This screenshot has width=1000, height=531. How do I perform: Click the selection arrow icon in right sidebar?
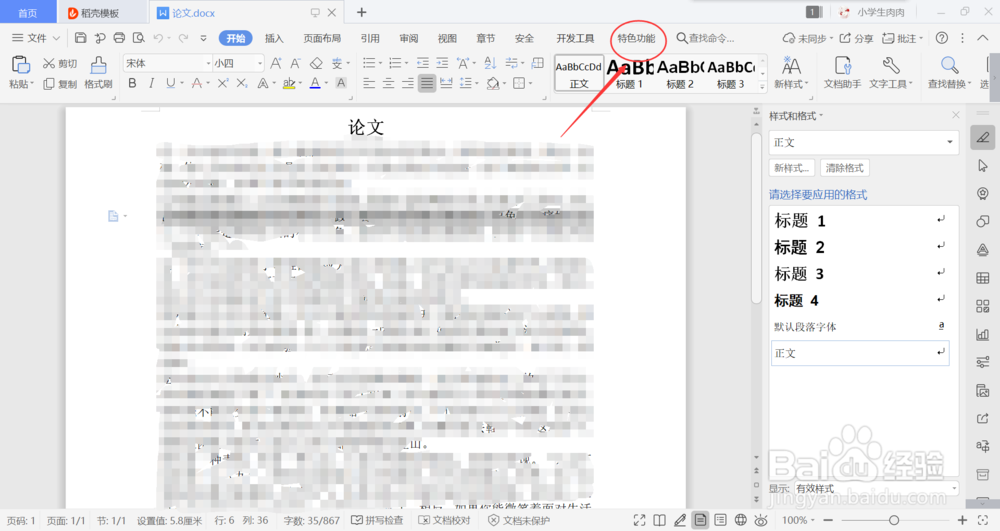tap(983, 166)
